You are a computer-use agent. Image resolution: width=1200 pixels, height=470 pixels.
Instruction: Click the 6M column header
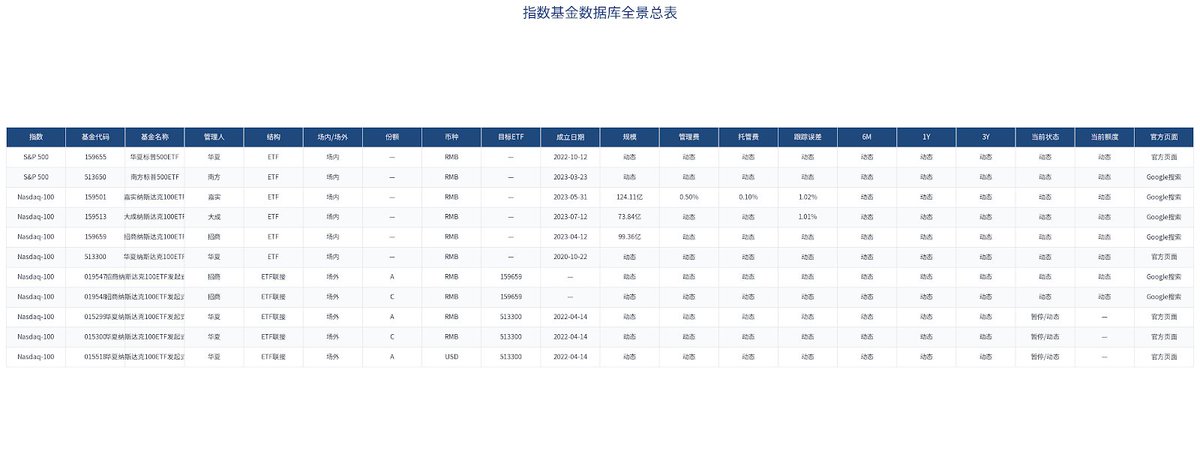(x=867, y=137)
